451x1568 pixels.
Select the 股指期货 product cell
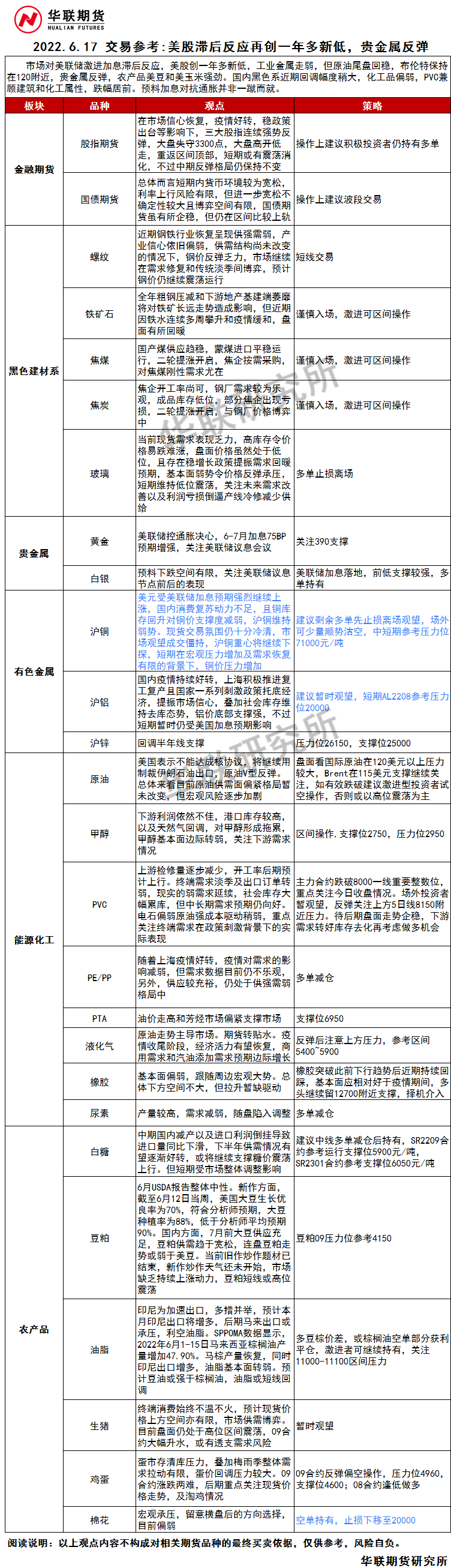pyautogui.click(x=99, y=143)
